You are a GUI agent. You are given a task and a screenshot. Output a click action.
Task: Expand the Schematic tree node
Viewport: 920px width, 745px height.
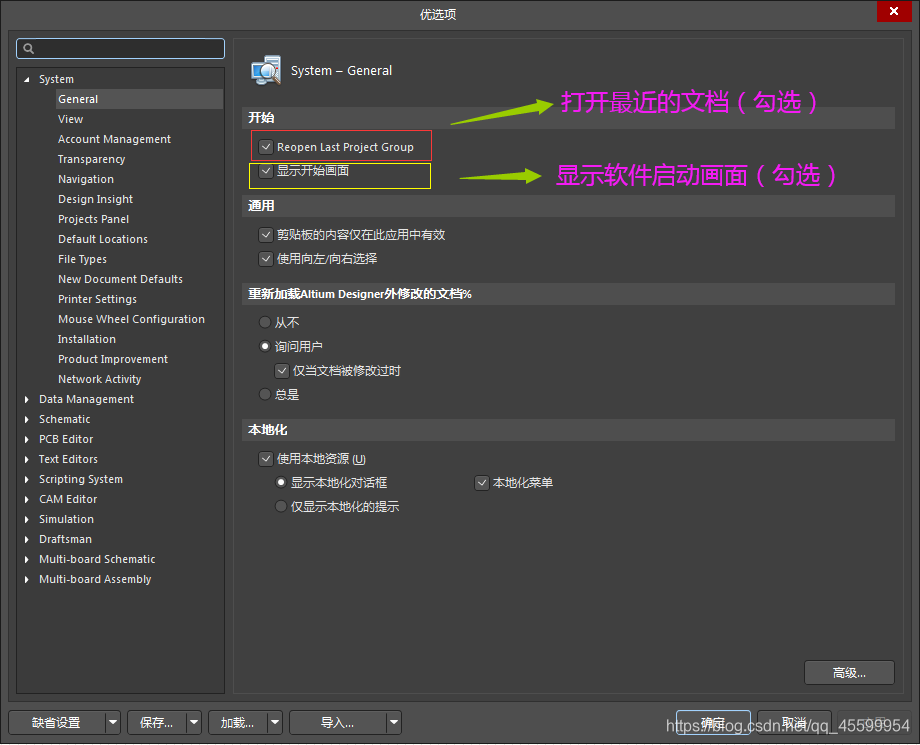click(26, 419)
